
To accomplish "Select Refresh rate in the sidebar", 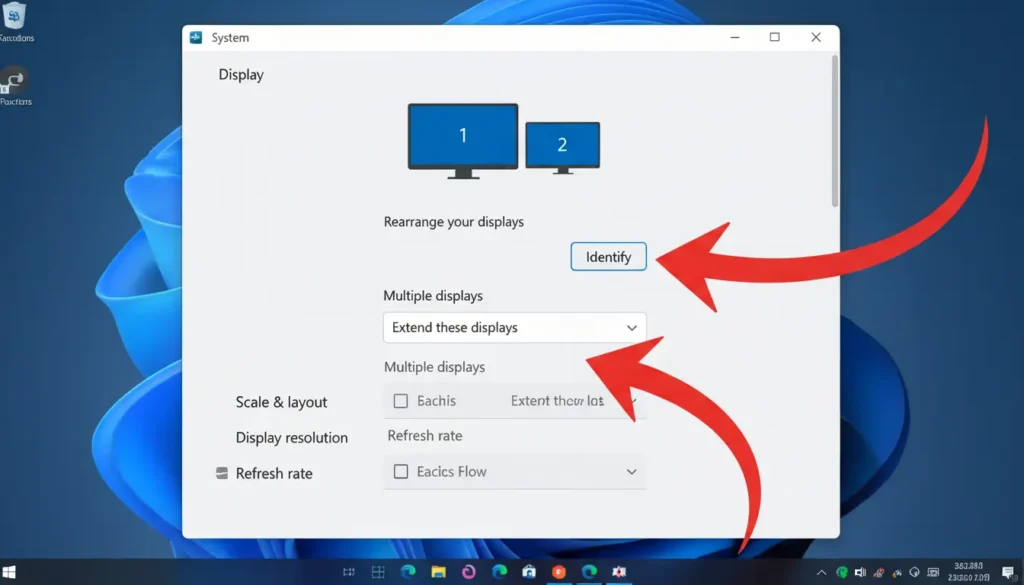I will point(275,473).
